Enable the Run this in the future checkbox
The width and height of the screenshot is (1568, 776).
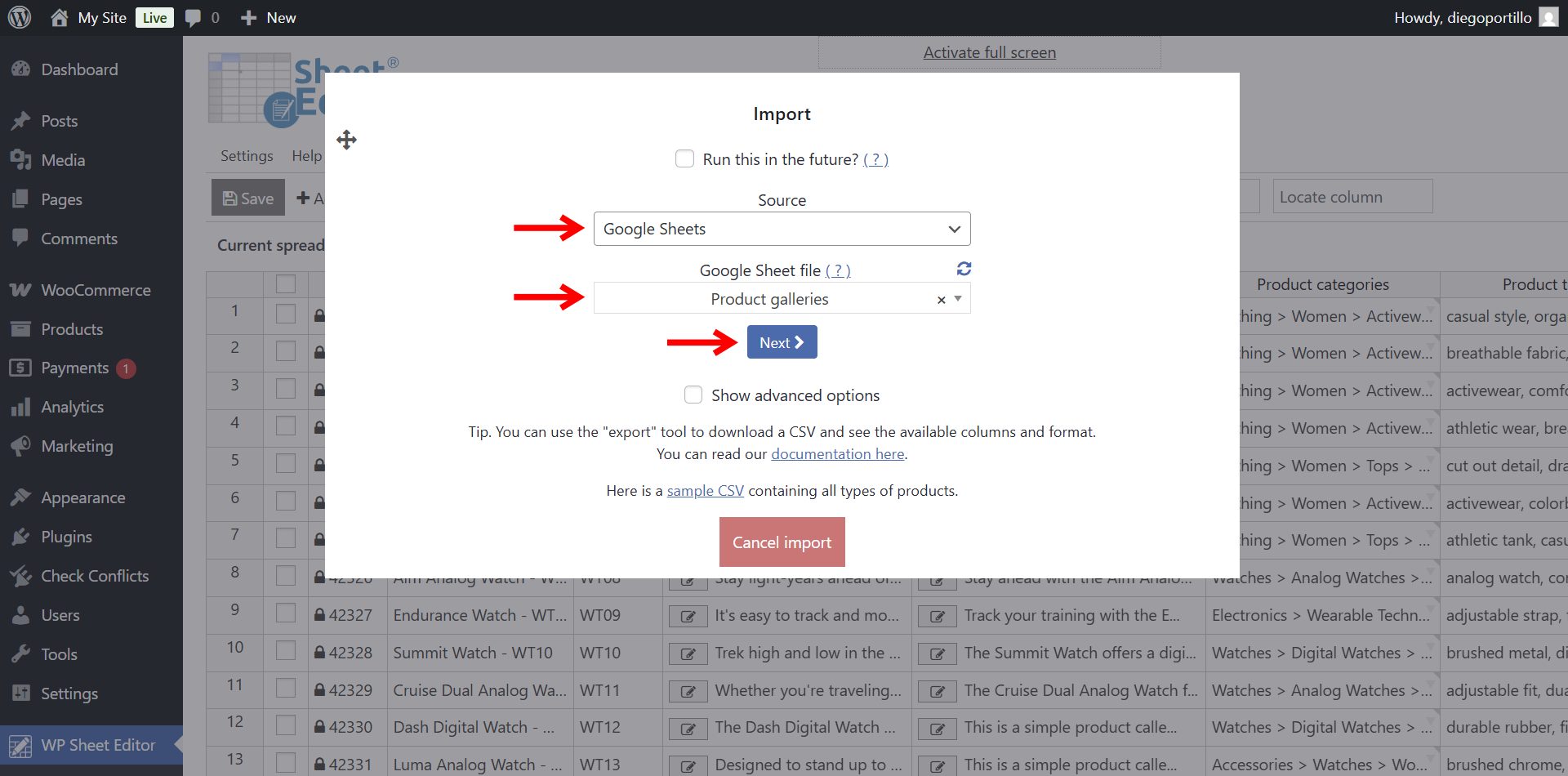click(684, 158)
